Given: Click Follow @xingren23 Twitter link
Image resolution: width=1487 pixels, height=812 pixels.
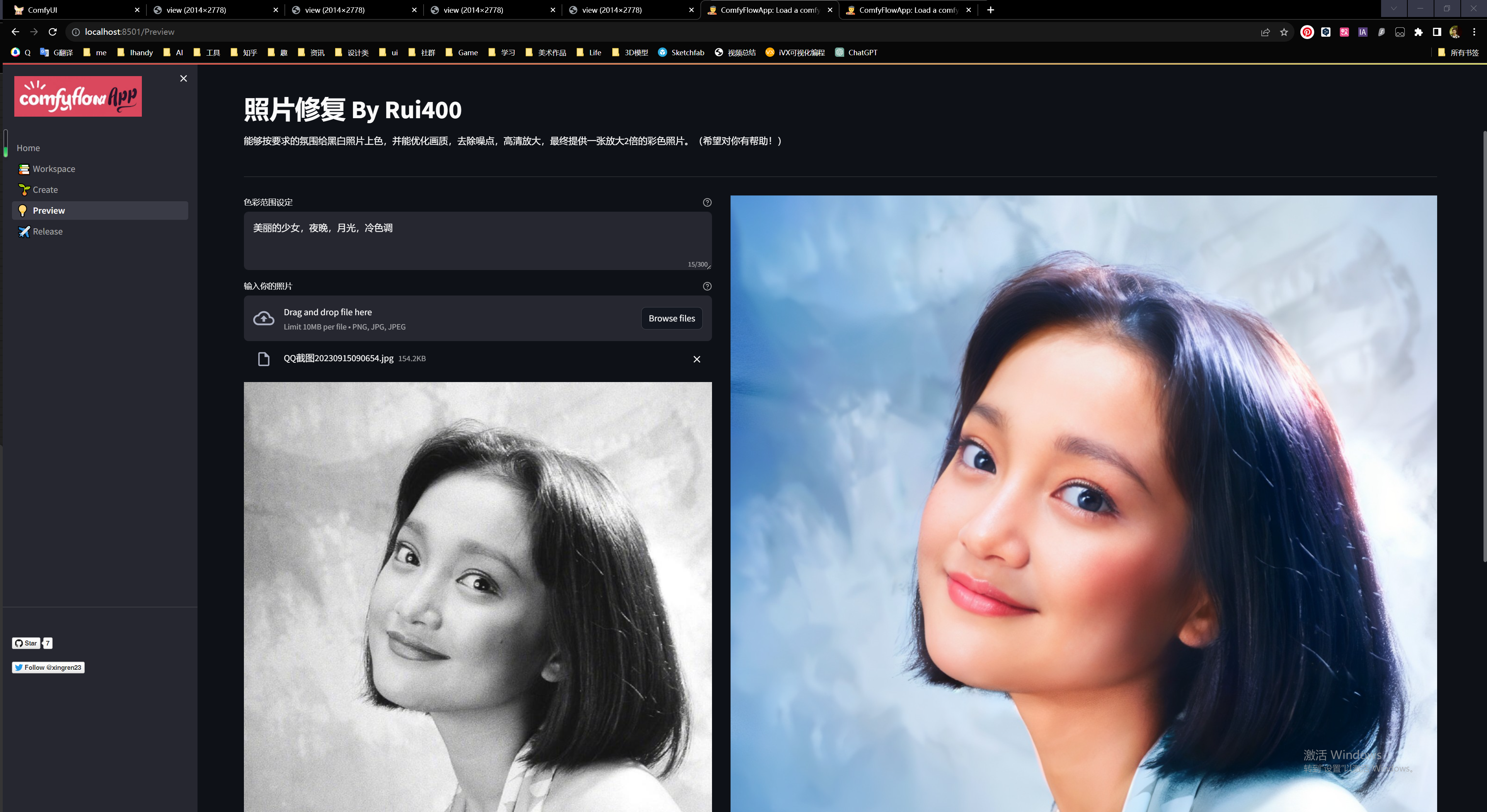Looking at the screenshot, I should coord(48,667).
